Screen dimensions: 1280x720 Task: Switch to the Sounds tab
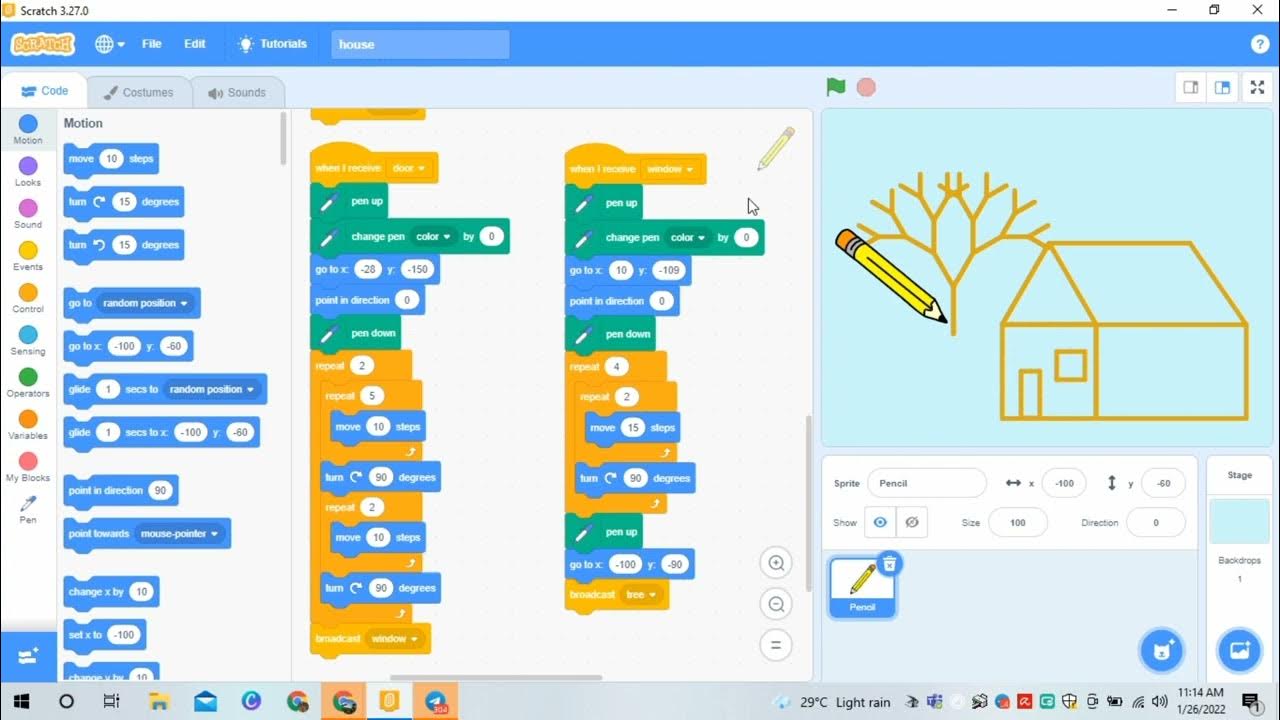(237, 92)
